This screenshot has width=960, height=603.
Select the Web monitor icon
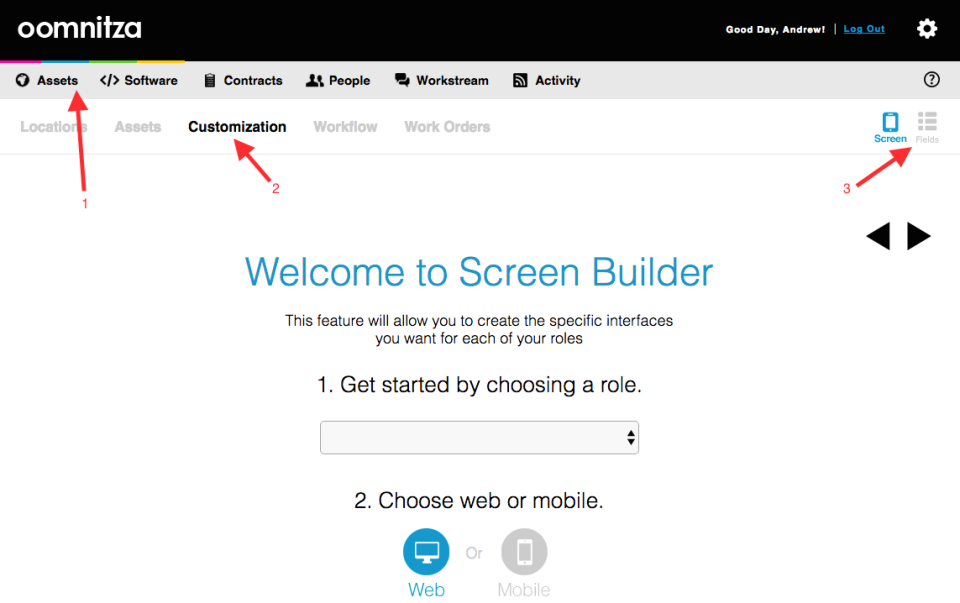tap(426, 552)
